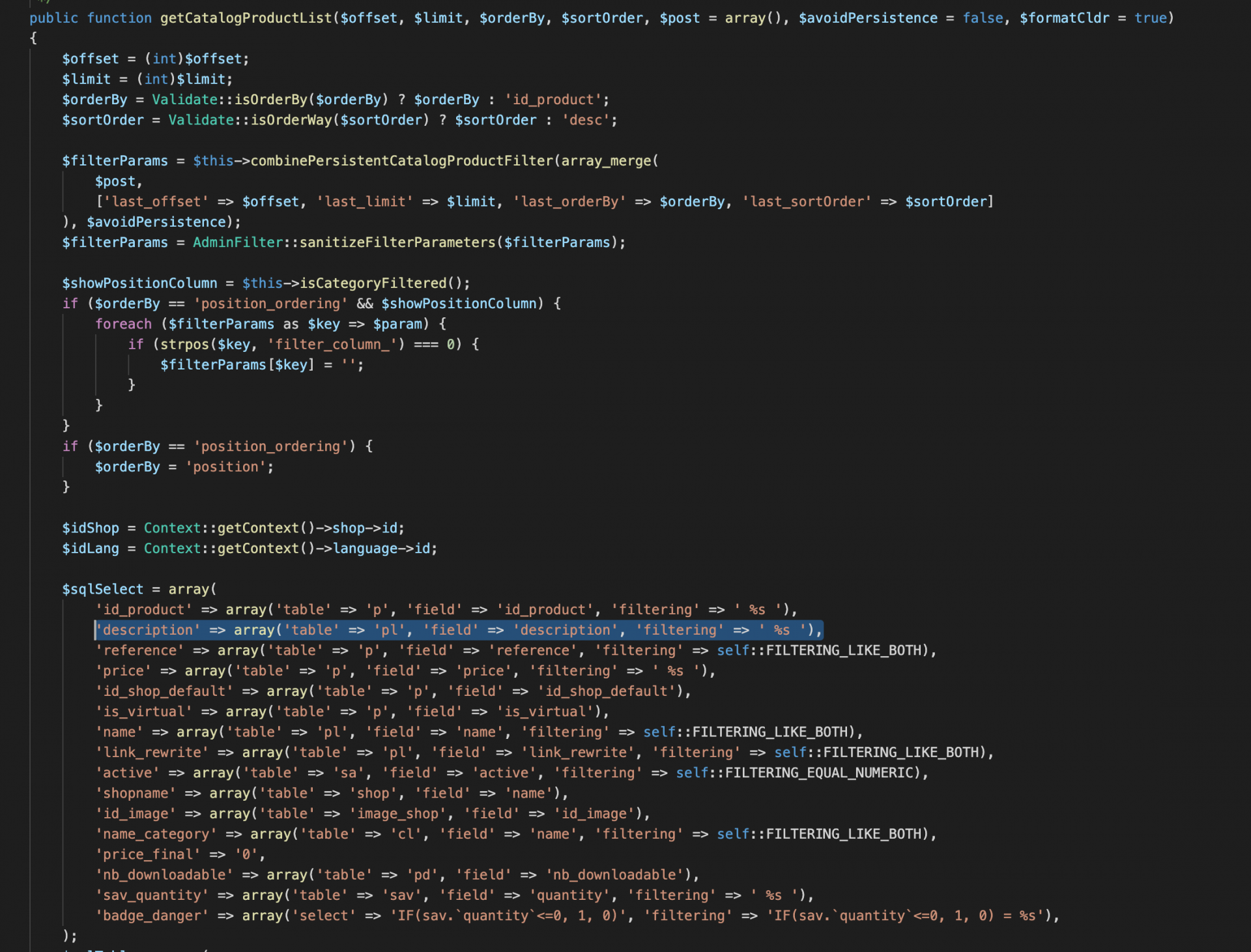Click the isCategoryFiltered method call
This screenshot has height=952, width=1251.
tap(373, 283)
